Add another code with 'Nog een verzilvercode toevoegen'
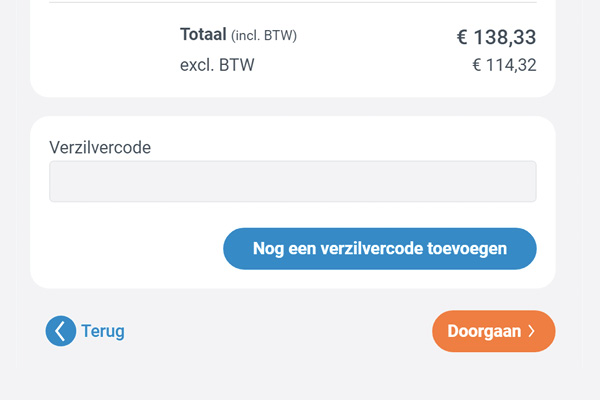Viewport: 600px width, 400px height. [x=380, y=249]
